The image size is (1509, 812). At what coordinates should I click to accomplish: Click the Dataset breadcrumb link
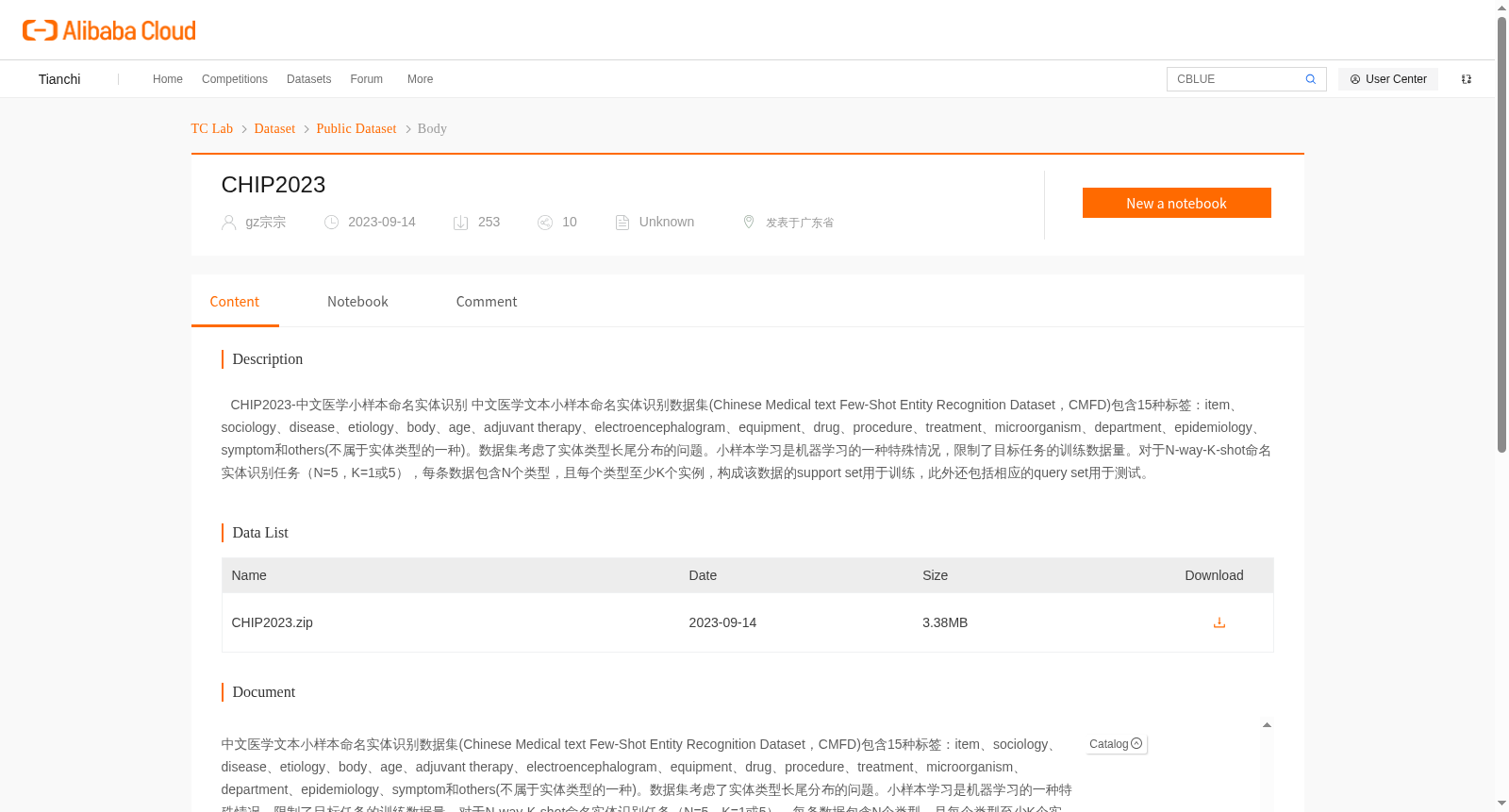[274, 128]
